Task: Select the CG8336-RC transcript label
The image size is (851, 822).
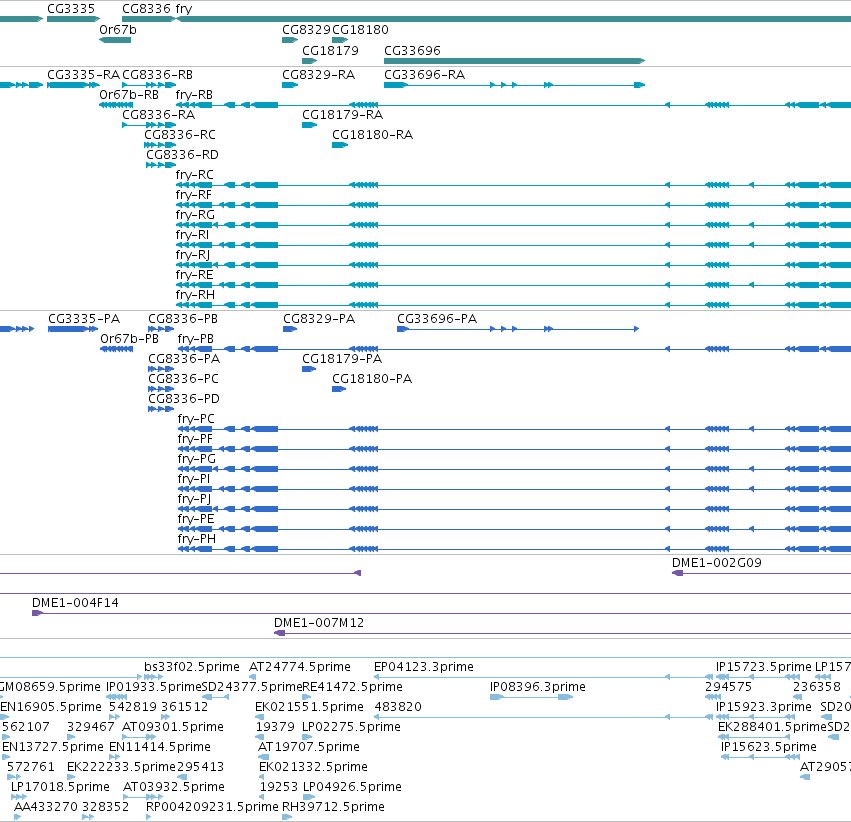Action: coord(180,135)
